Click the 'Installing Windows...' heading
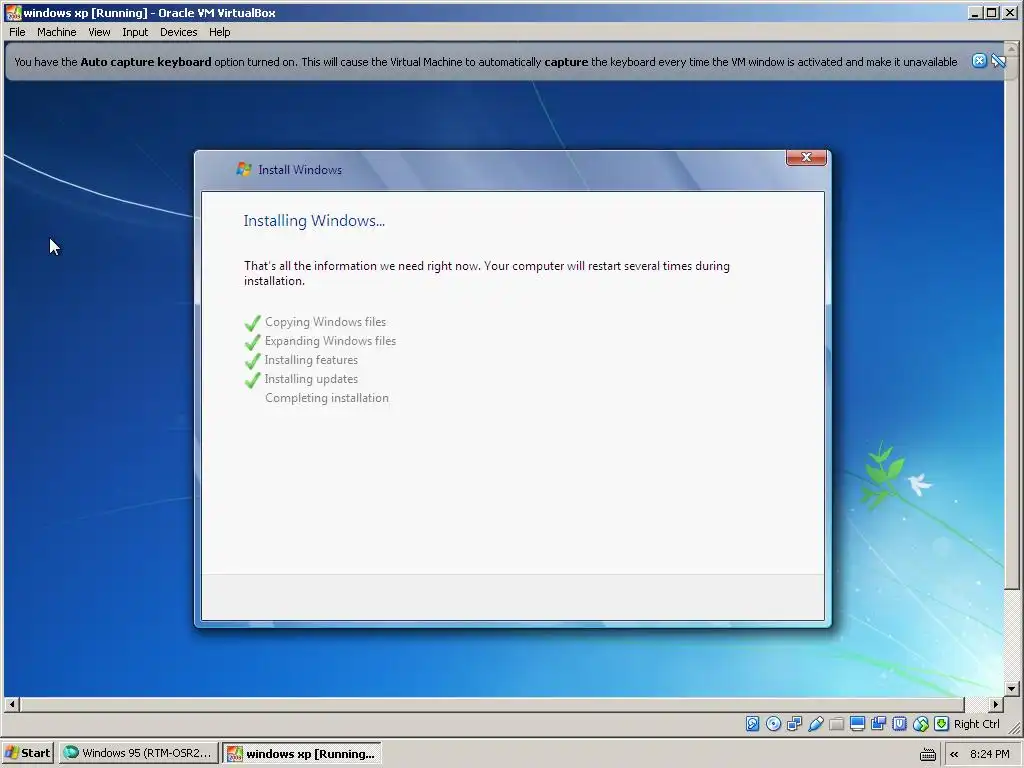 314,221
